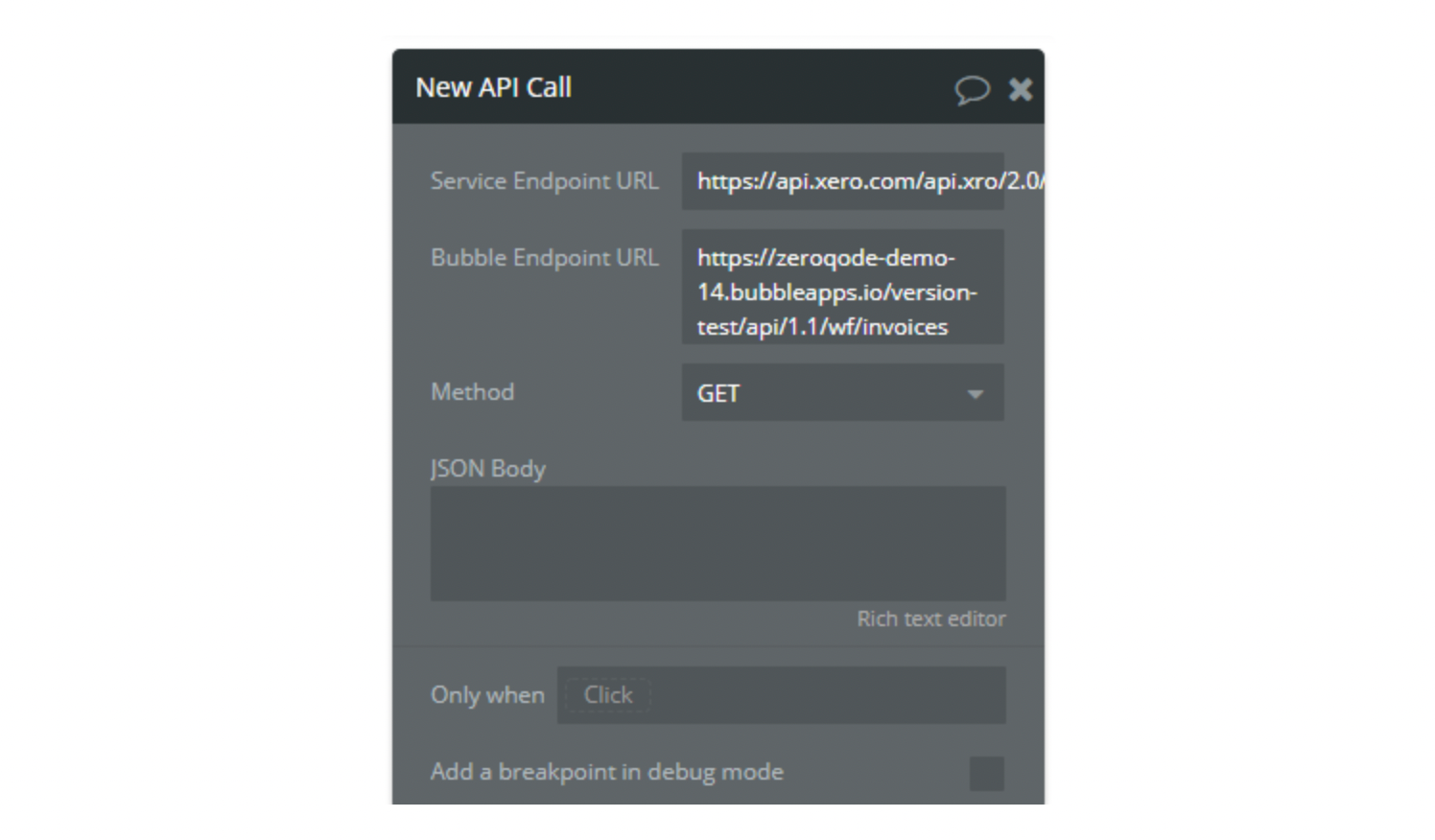
Task: Enable the breakpoint in debug mode checkbox
Action: (986, 773)
